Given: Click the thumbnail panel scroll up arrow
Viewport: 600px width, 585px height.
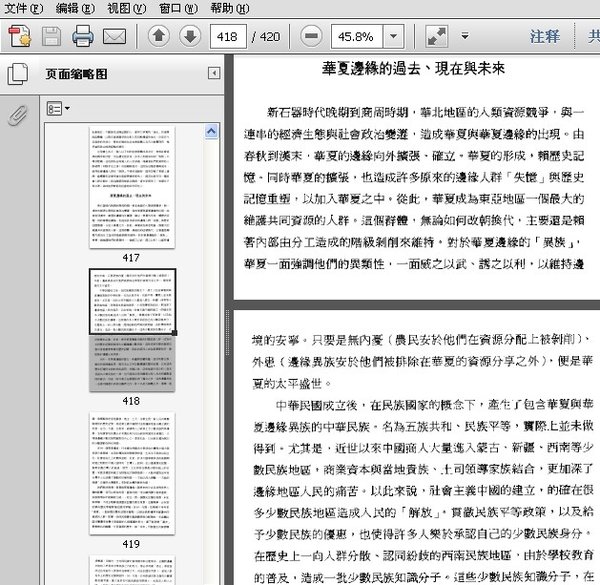Looking at the screenshot, I should pyautogui.click(x=212, y=132).
